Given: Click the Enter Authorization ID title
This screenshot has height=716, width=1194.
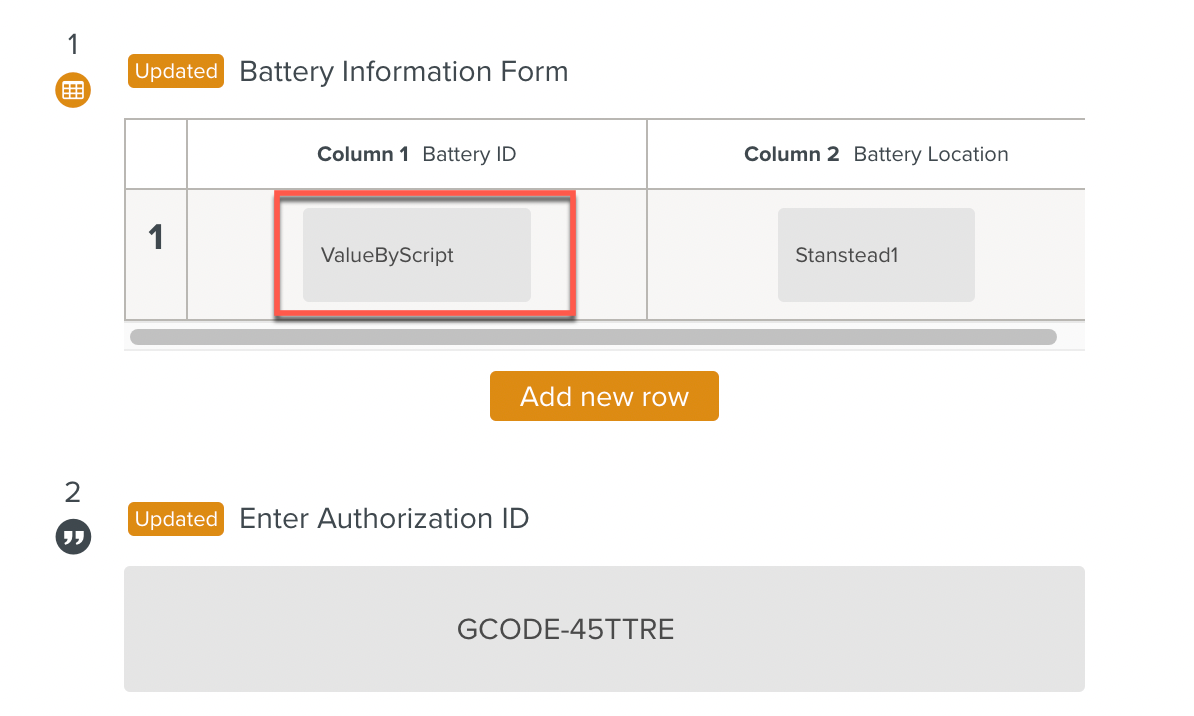Looking at the screenshot, I should [x=384, y=519].
